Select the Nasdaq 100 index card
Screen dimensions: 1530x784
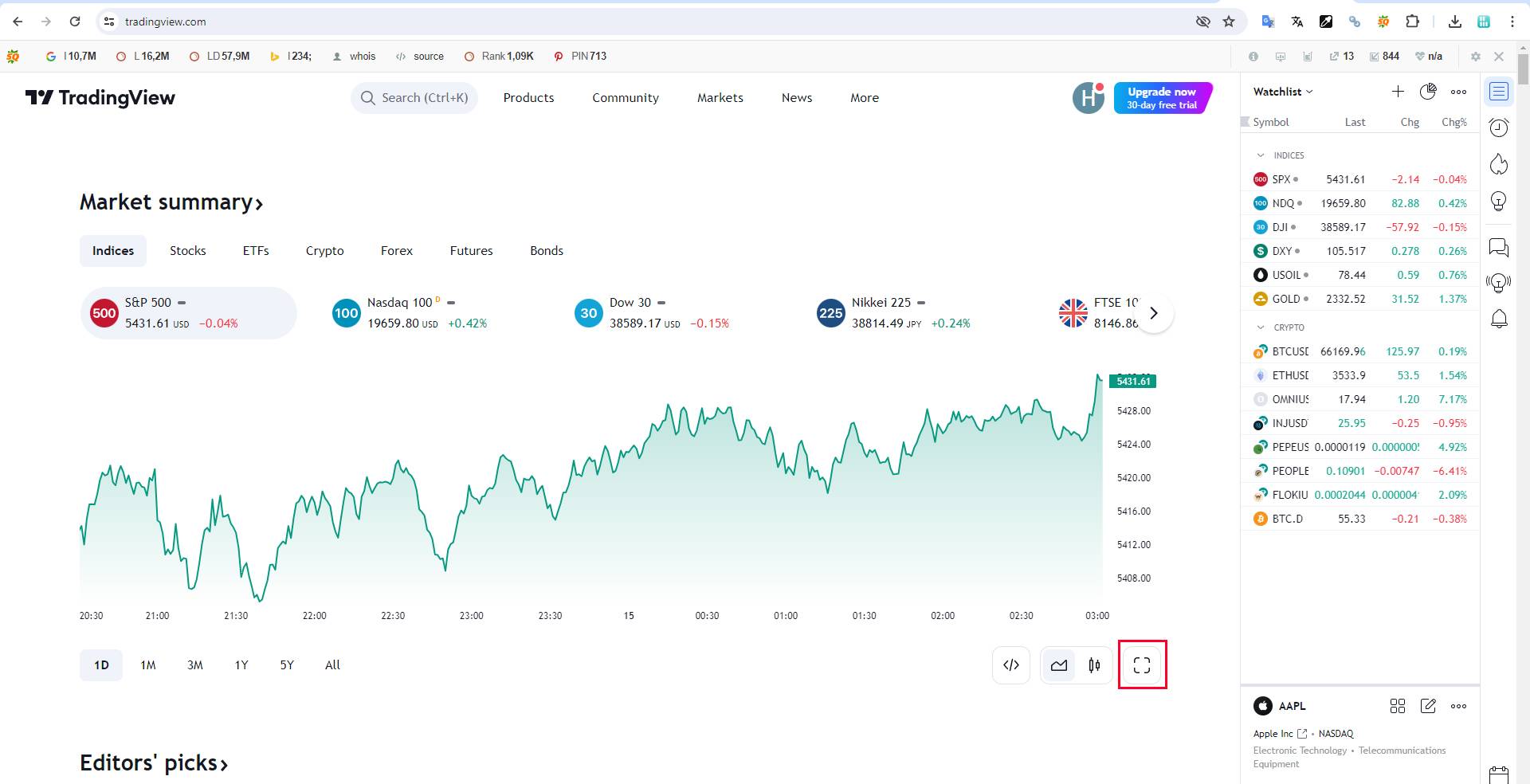click(x=432, y=313)
